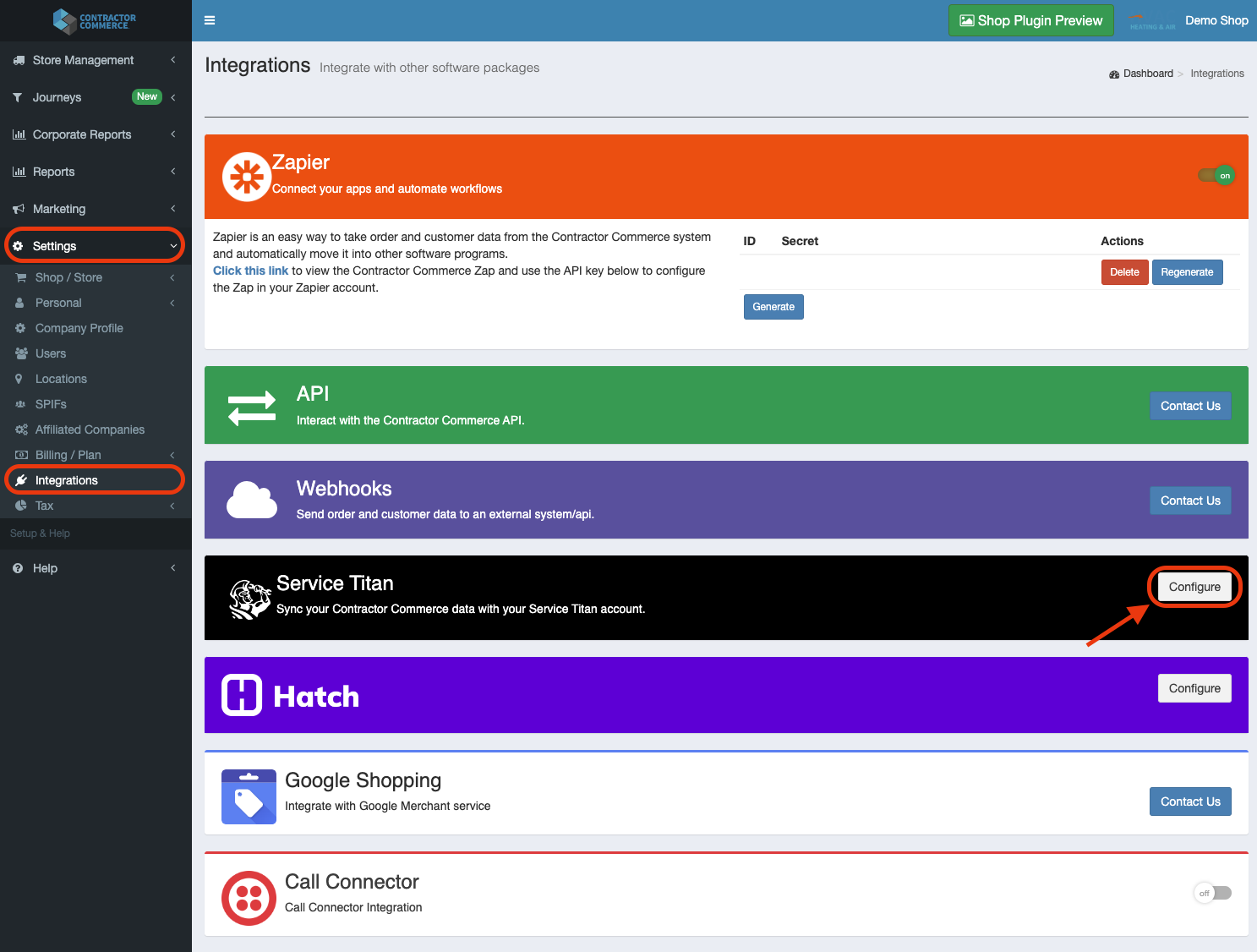The width and height of the screenshot is (1257, 952).
Task: Click the Locations pin icon
Action: (x=19, y=379)
